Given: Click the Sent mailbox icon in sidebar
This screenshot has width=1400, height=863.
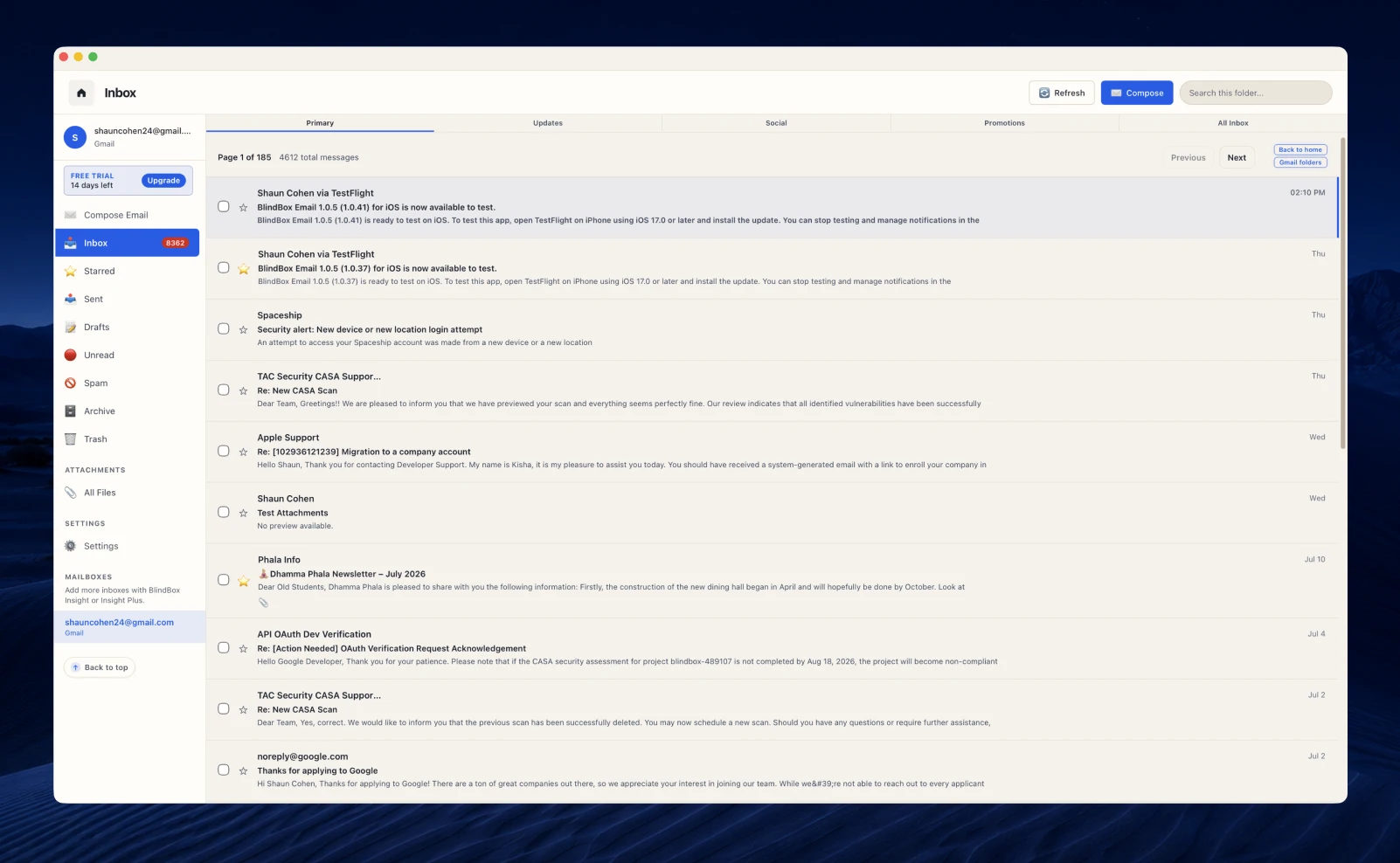Looking at the screenshot, I should pyautogui.click(x=71, y=299).
